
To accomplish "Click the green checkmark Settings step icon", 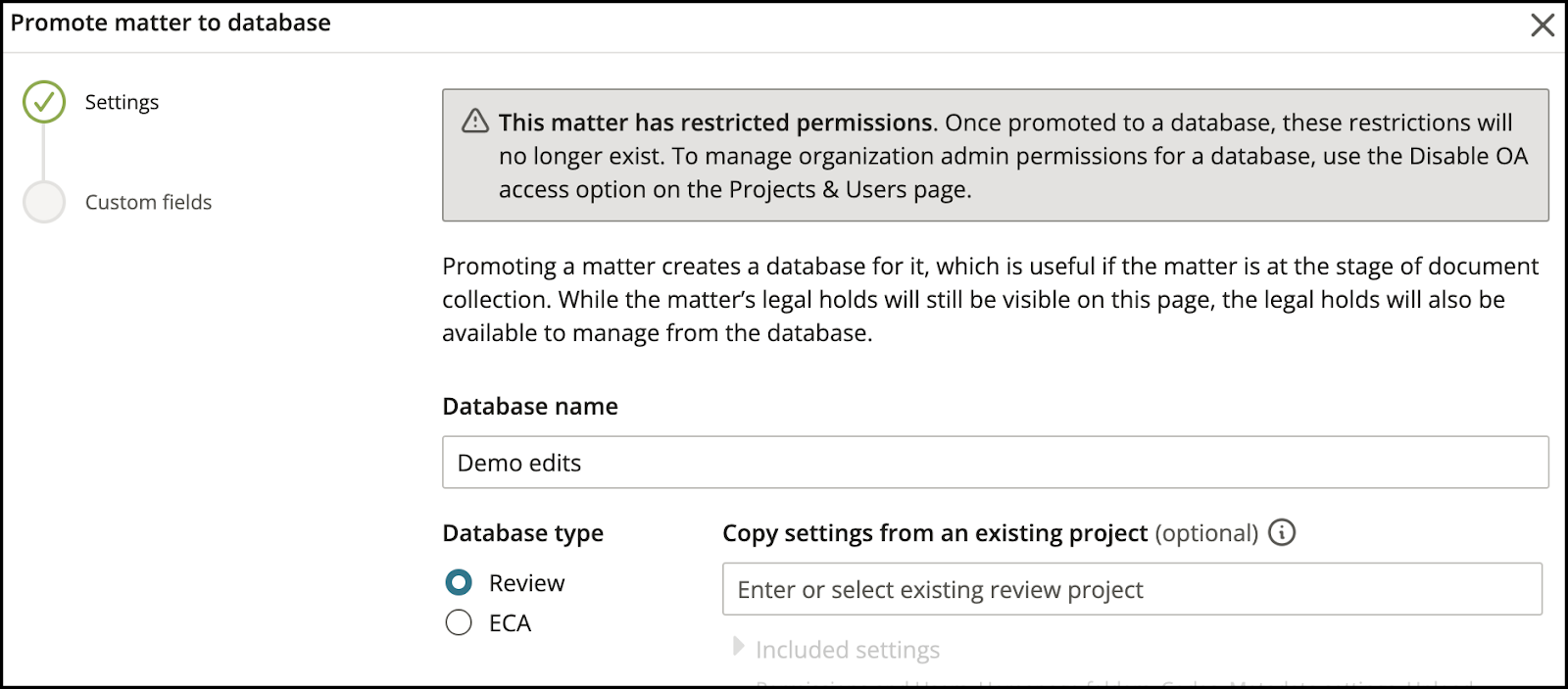I will click(x=44, y=102).
